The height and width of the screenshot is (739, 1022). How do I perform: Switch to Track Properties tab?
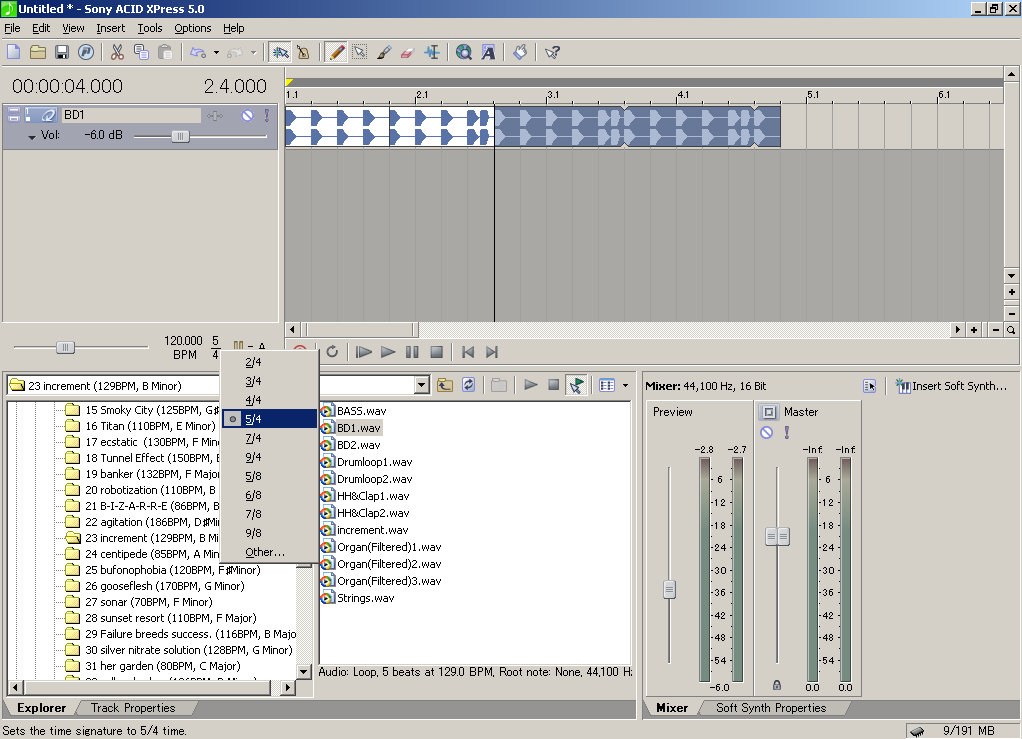tap(133, 708)
